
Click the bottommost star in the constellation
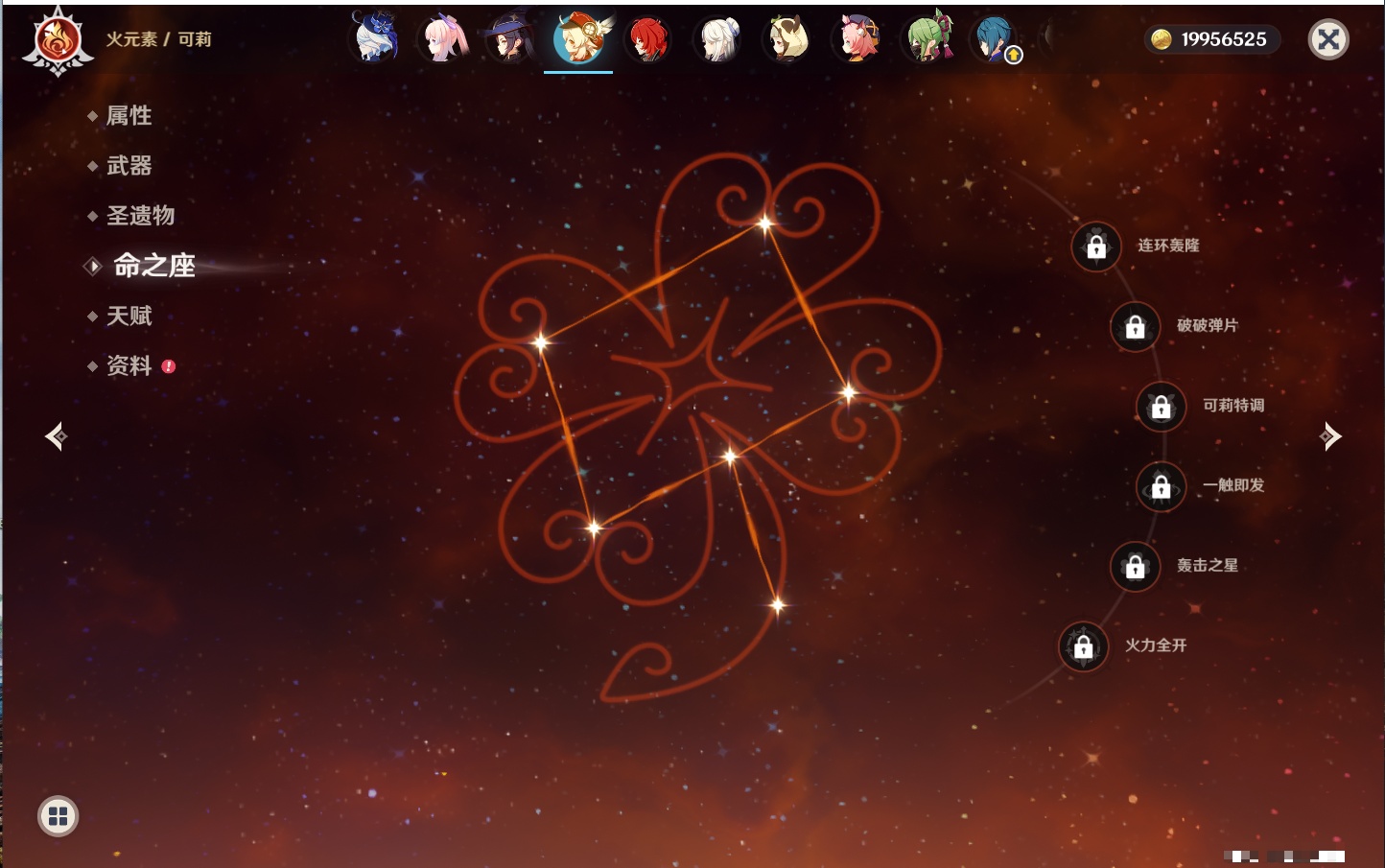click(x=778, y=604)
